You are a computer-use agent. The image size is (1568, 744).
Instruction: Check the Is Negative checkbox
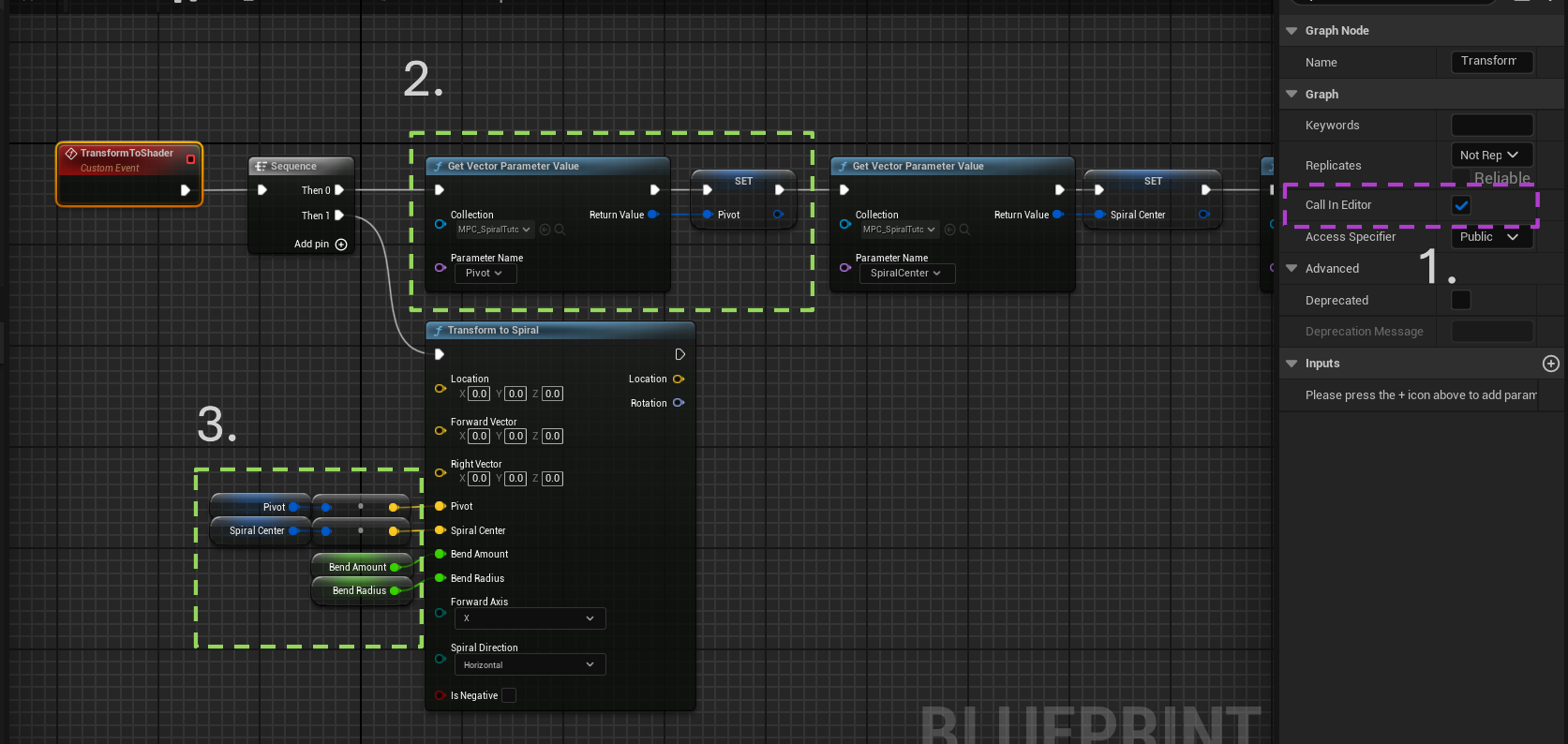509,695
